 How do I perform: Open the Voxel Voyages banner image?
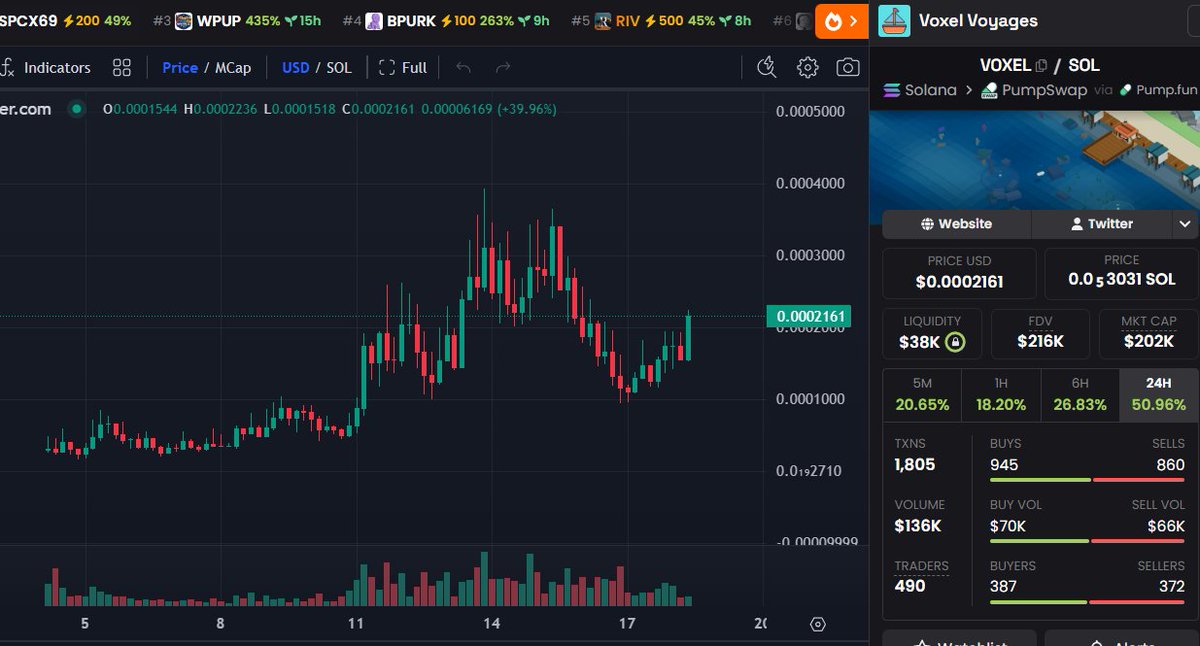coord(1034,160)
